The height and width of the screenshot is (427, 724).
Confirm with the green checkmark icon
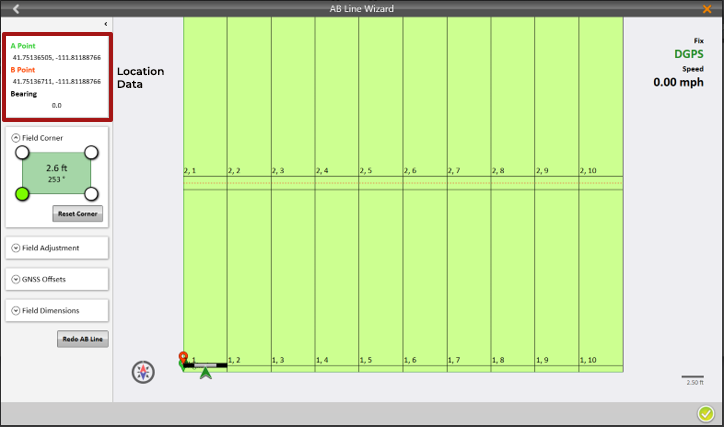click(x=706, y=414)
